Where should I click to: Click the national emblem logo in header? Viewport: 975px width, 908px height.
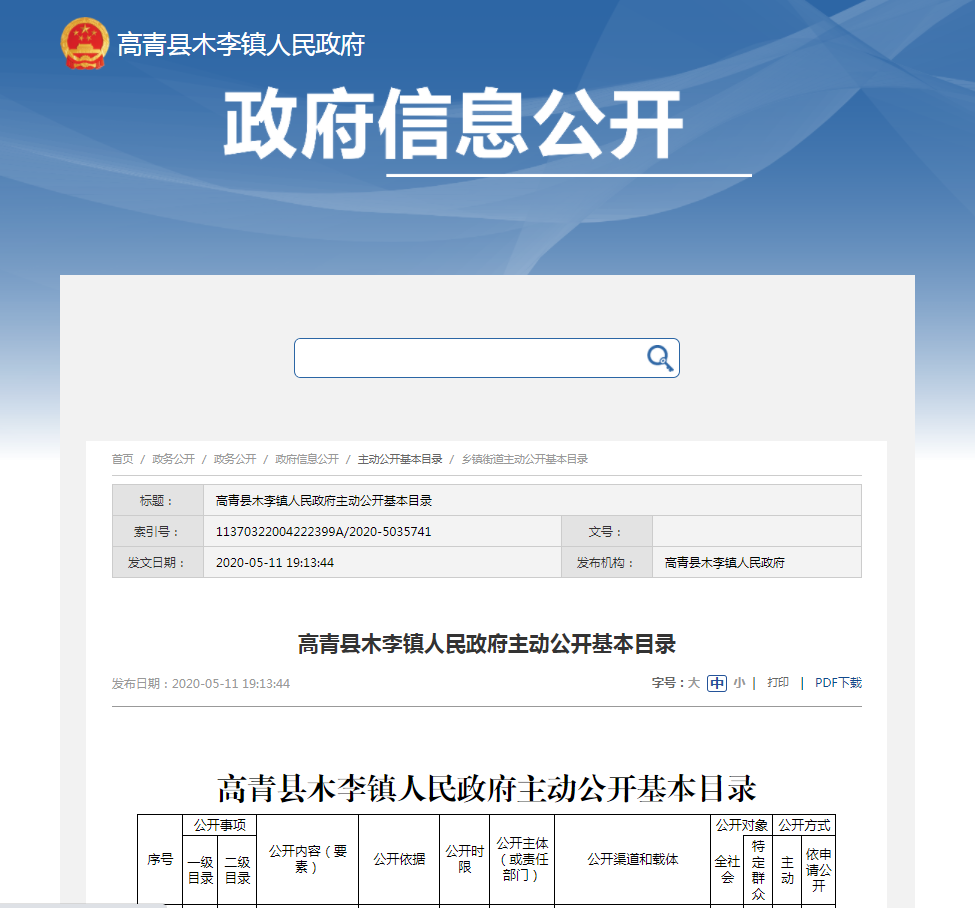pyautogui.click(x=84, y=44)
